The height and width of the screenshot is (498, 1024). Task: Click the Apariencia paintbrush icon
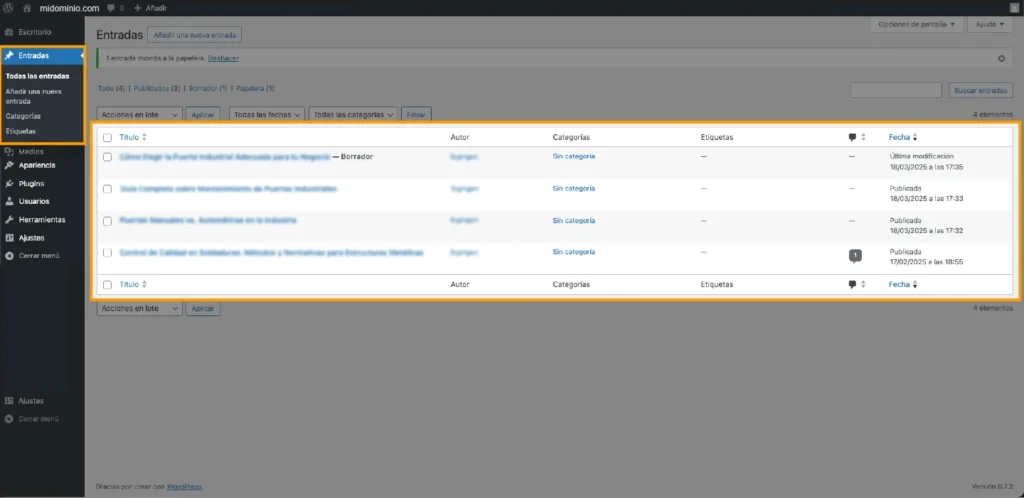click(9, 165)
